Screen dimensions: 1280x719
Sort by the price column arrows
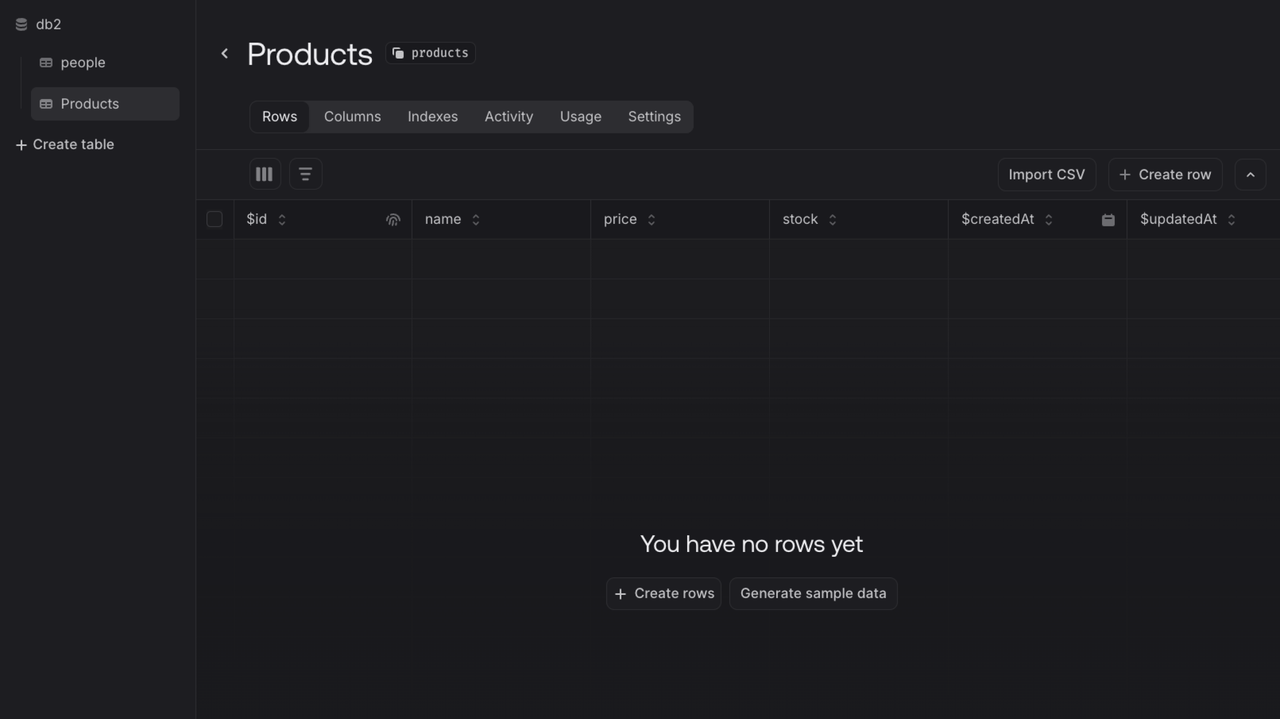tap(651, 220)
